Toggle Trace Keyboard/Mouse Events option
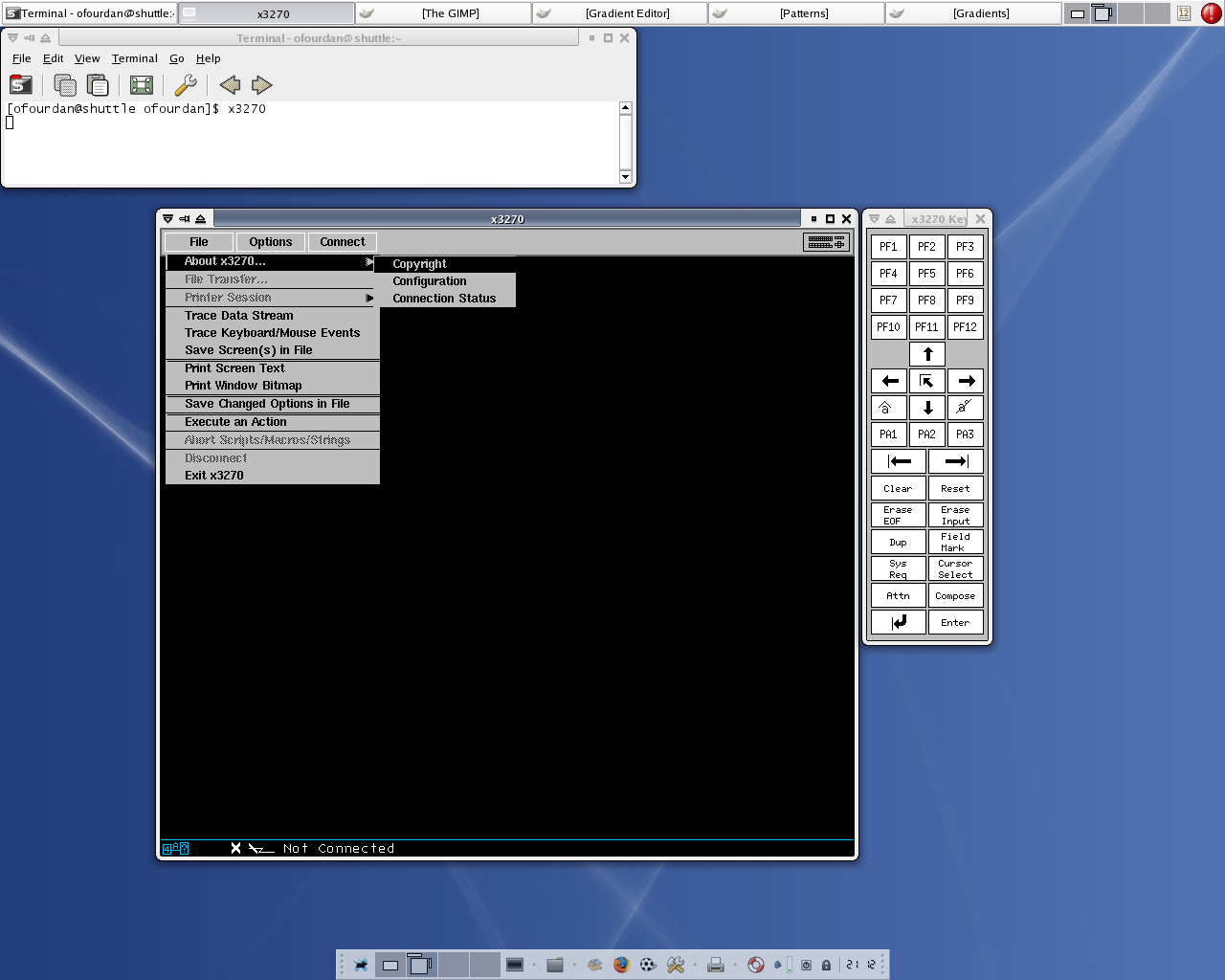The image size is (1225, 980). (272, 333)
